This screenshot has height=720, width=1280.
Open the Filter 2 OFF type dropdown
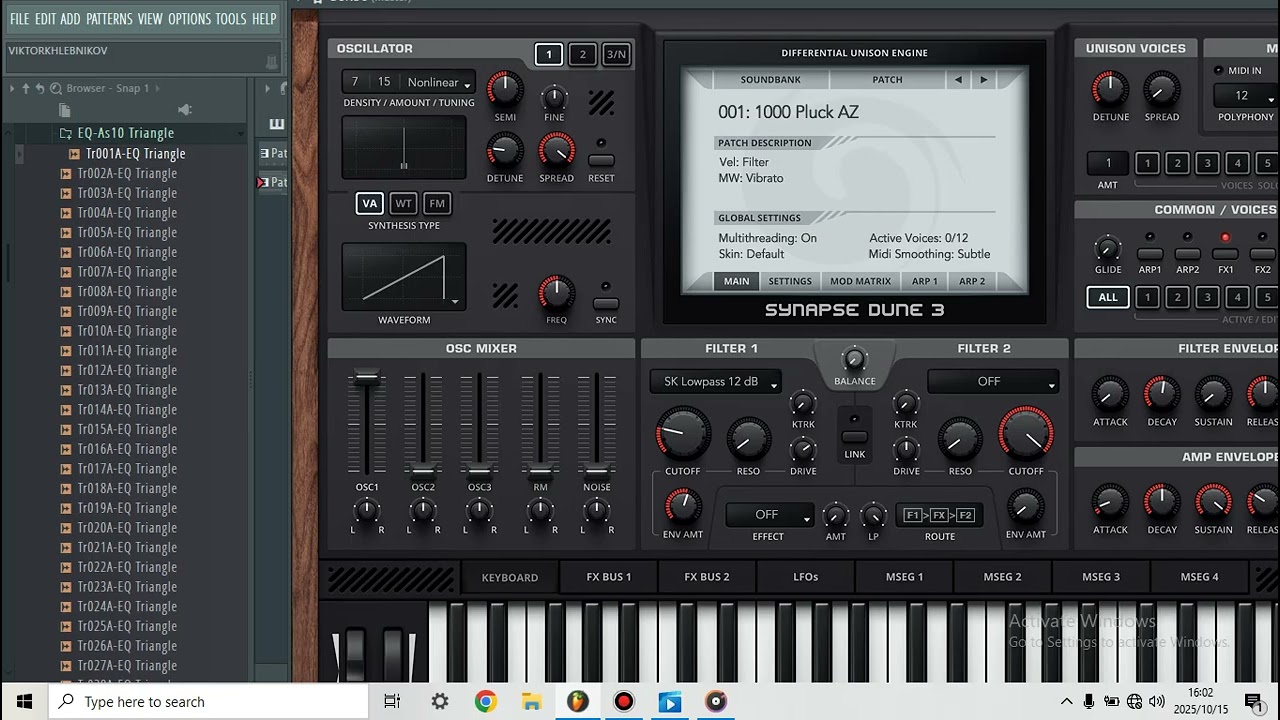(993, 382)
